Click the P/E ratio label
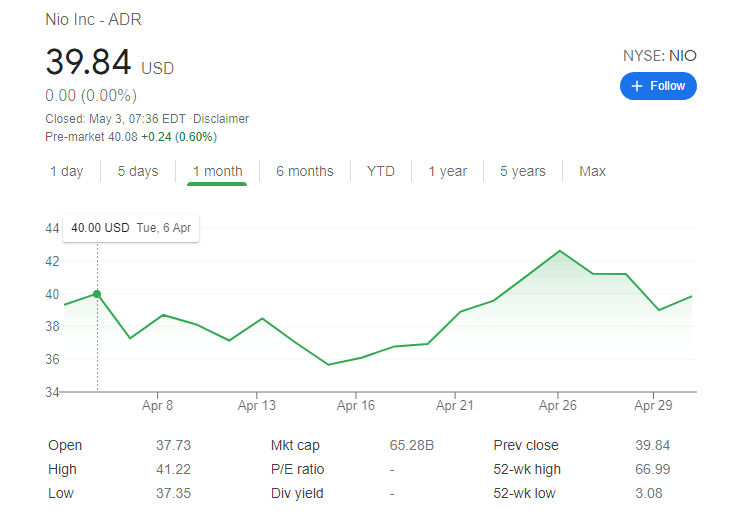 pos(298,469)
